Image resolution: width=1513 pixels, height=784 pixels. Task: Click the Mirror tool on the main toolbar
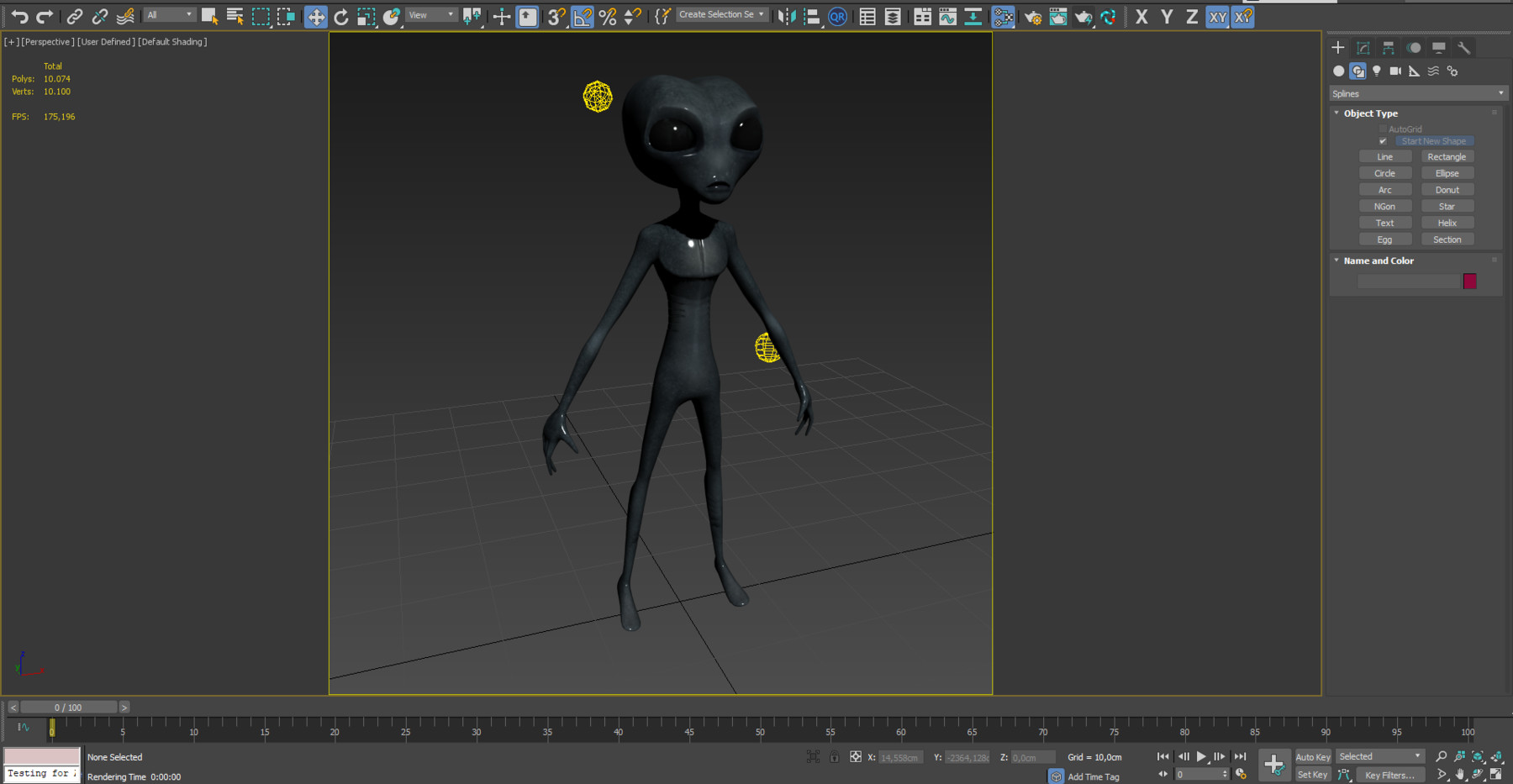click(786, 16)
